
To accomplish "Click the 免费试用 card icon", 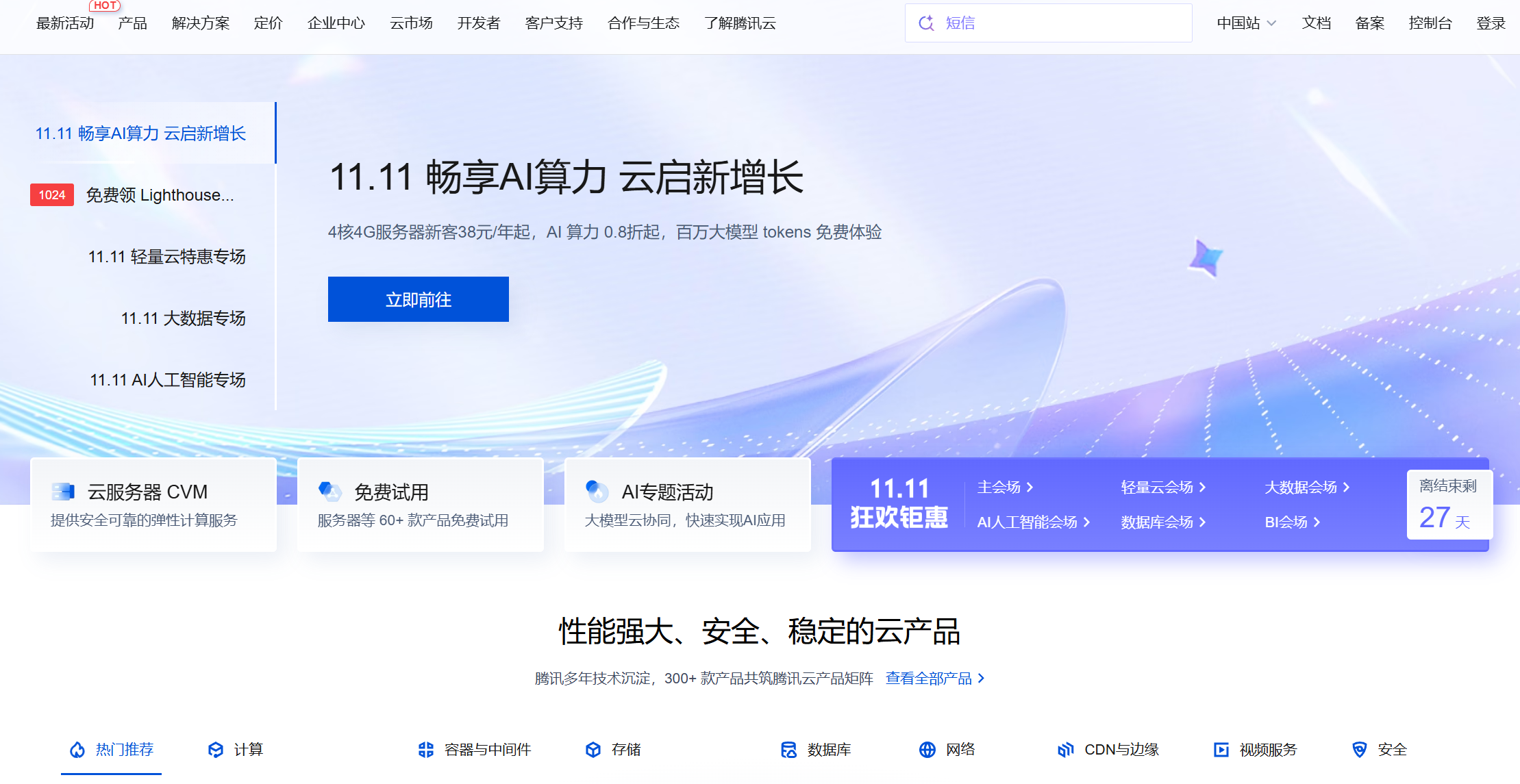I will 330,492.
